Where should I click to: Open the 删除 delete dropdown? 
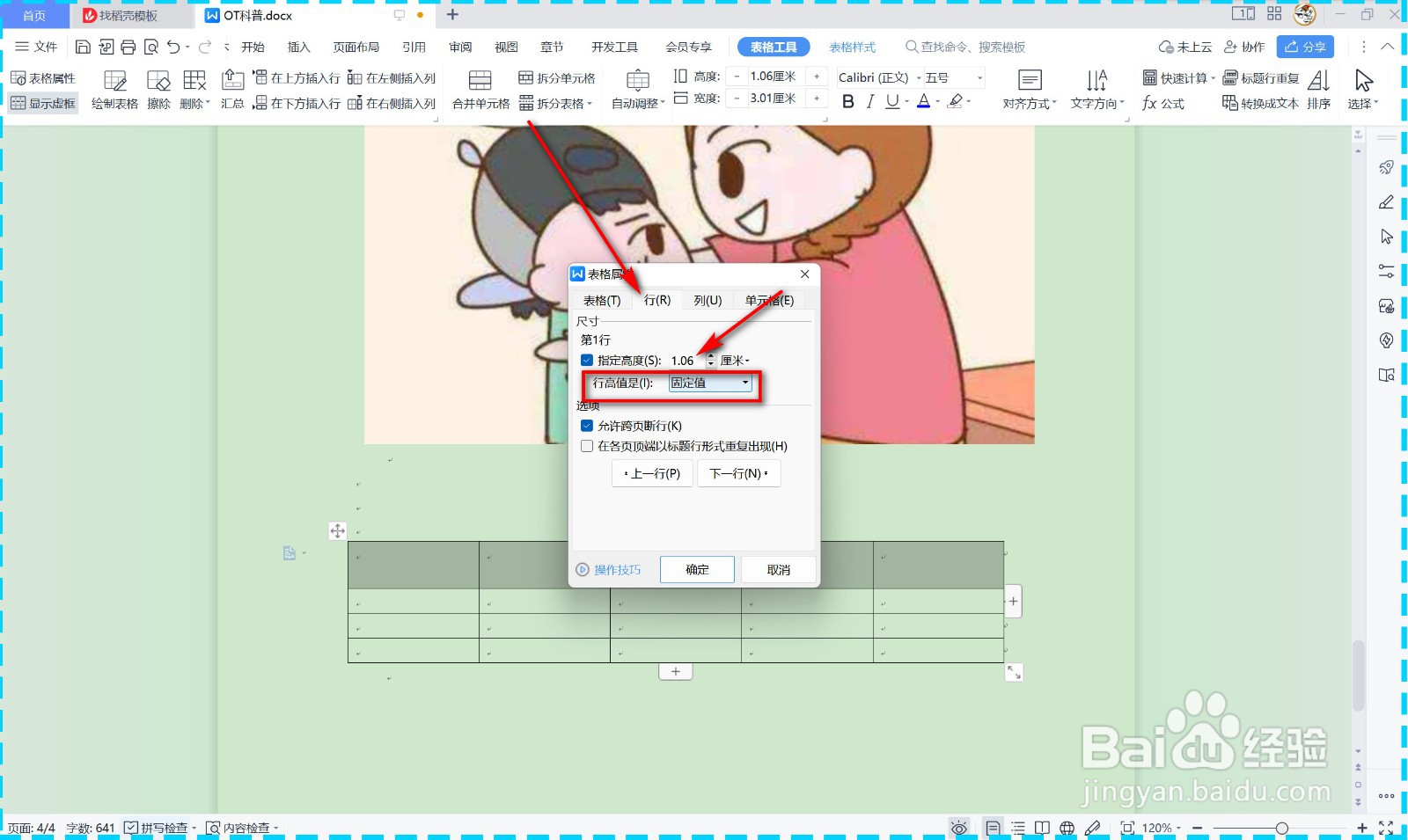194,91
